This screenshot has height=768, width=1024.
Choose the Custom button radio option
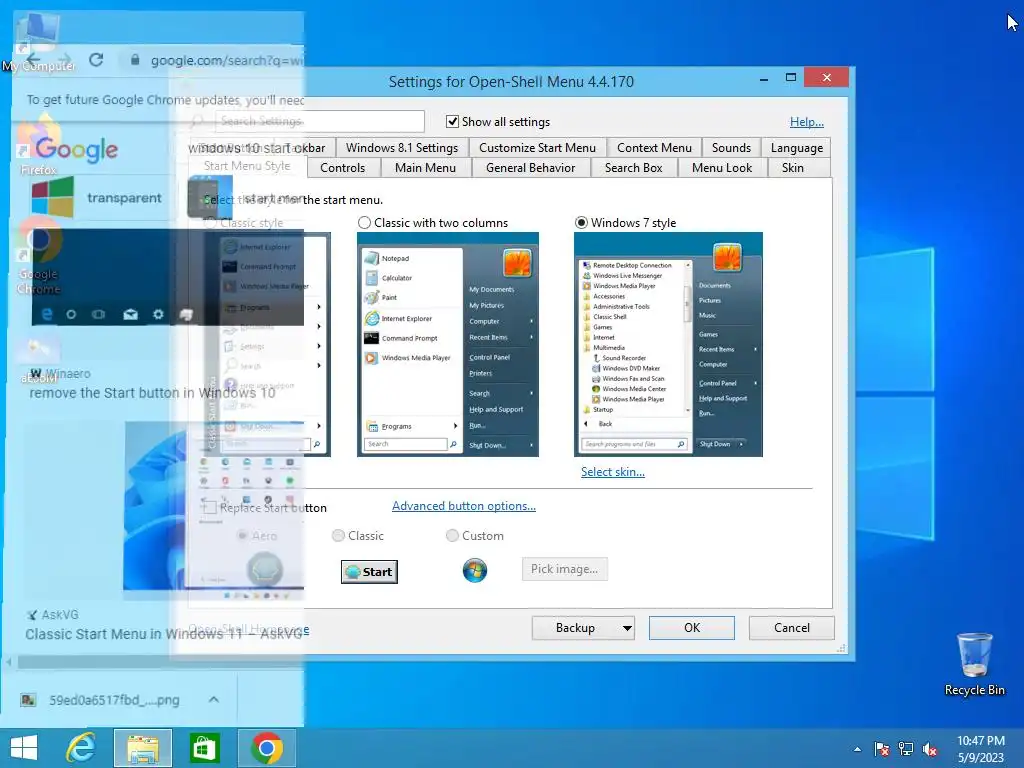click(452, 536)
